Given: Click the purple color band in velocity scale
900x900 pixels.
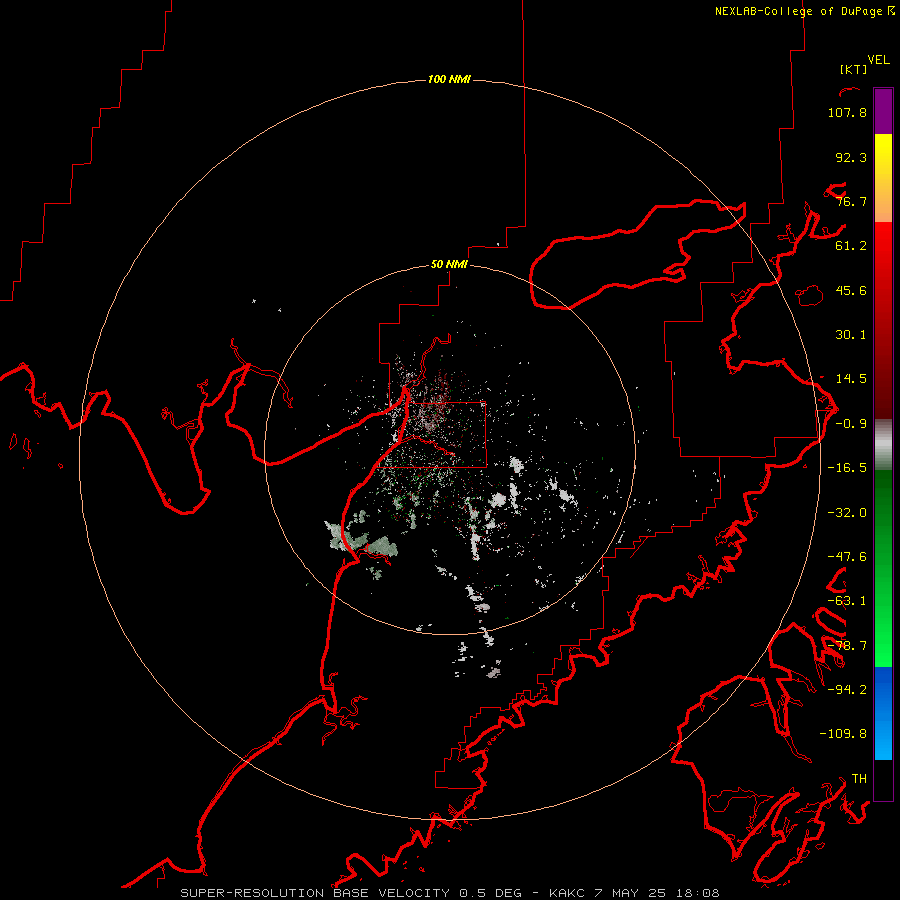Looking at the screenshot, I should pos(883,111).
